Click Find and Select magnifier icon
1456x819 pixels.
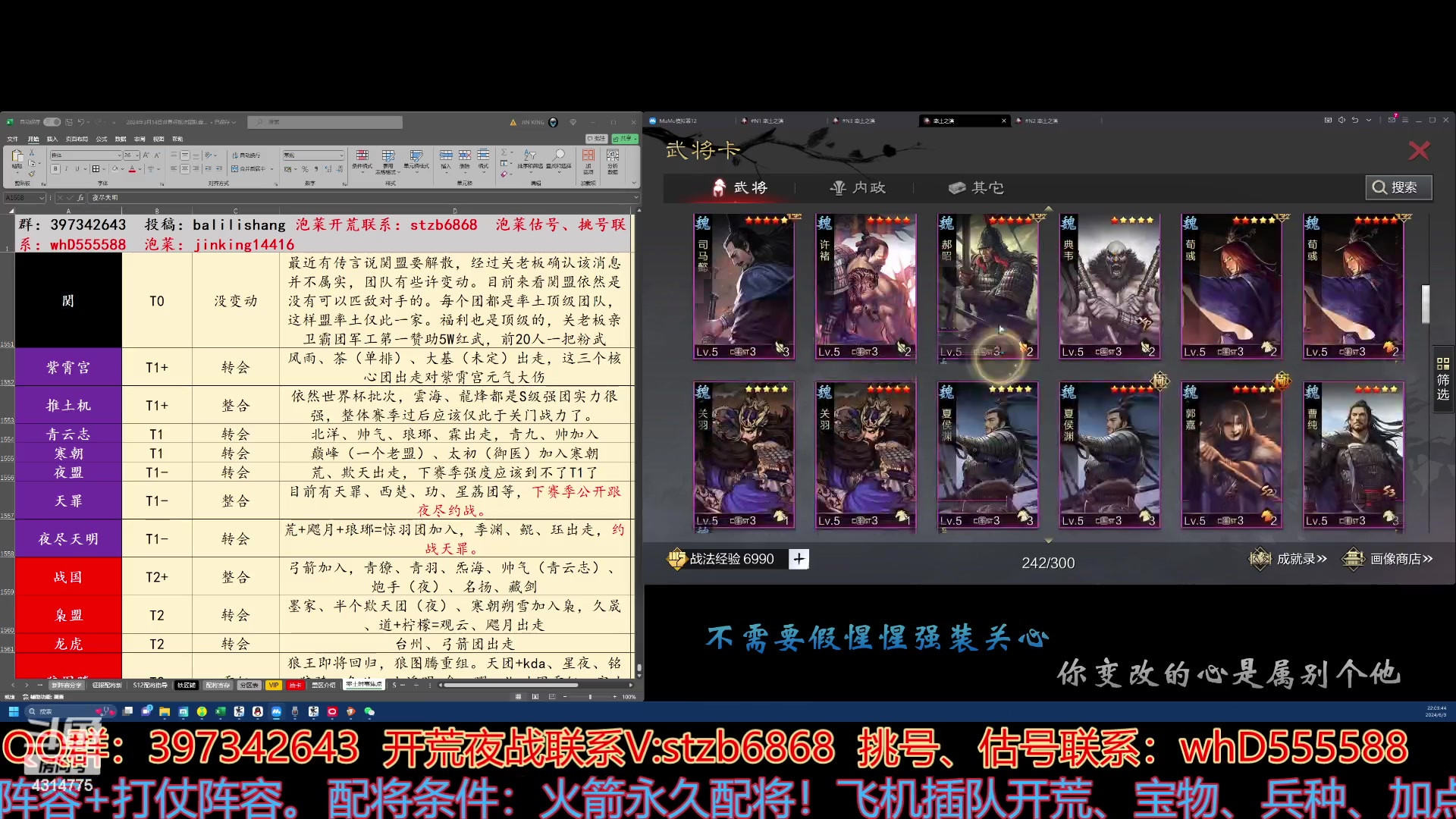(x=559, y=155)
